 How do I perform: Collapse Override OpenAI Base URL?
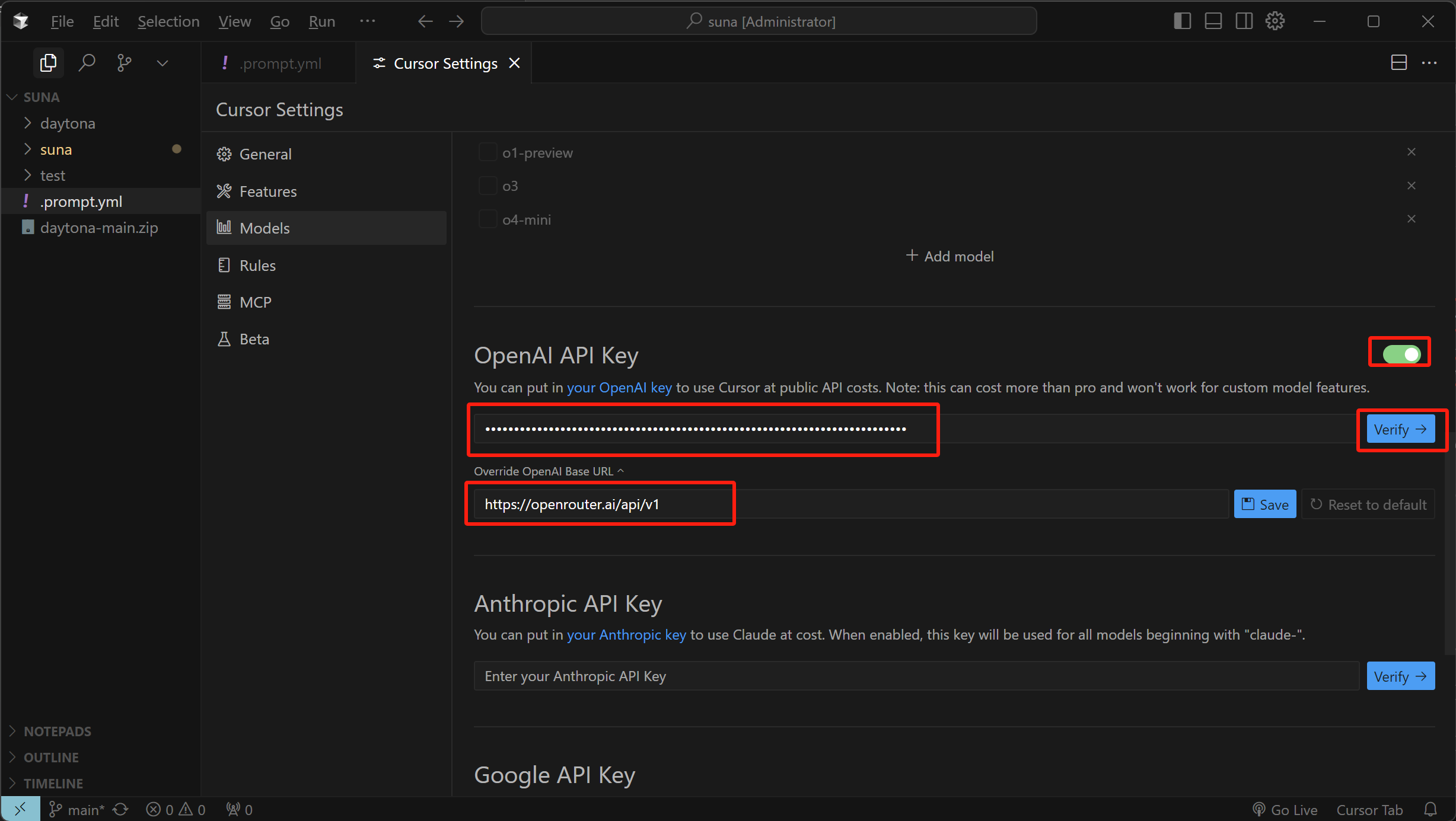(x=549, y=471)
